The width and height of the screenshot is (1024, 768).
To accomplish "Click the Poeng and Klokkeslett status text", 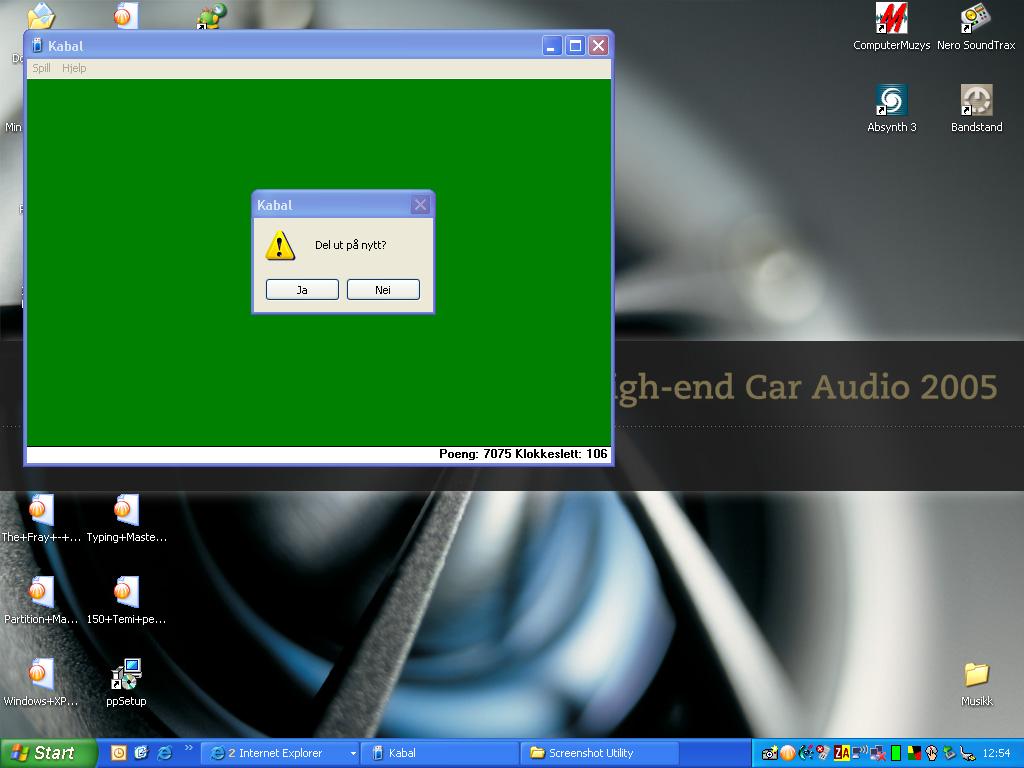I will point(523,454).
